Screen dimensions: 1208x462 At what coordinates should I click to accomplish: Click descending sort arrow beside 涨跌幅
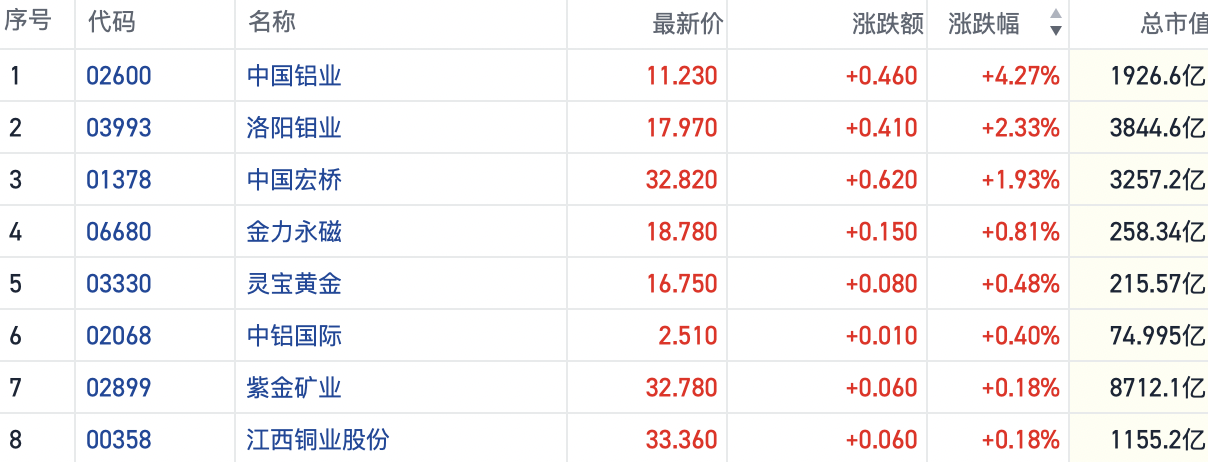(1055, 31)
